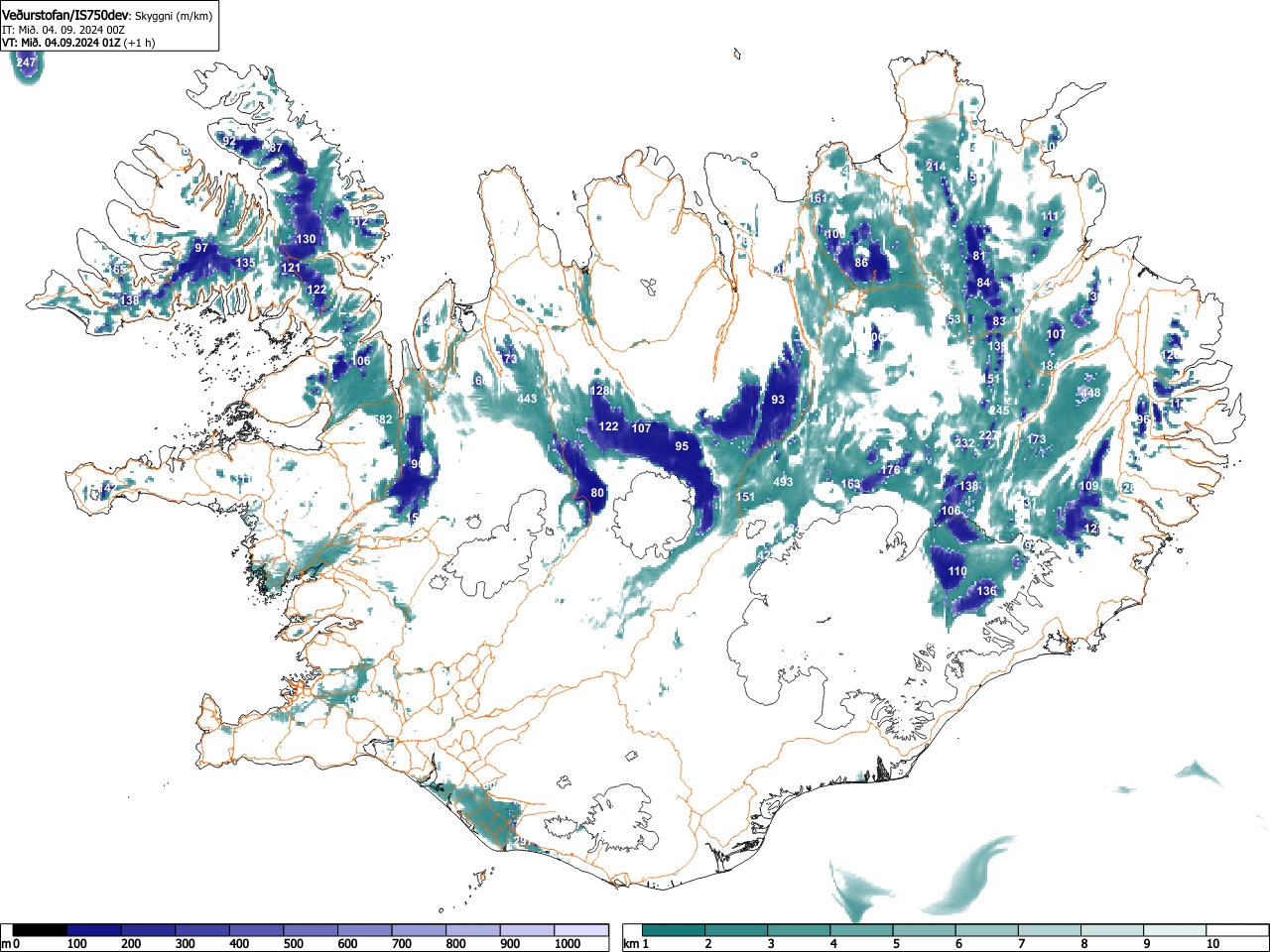
Task: Click the '1000' tick label on the m legend
Action: (x=567, y=944)
